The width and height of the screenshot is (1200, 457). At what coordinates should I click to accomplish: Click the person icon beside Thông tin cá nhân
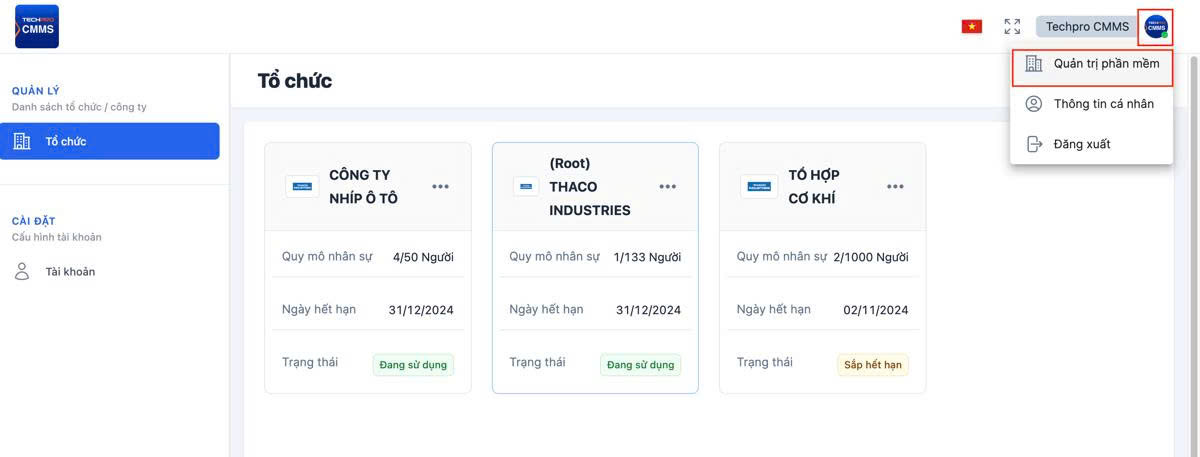coord(1034,104)
